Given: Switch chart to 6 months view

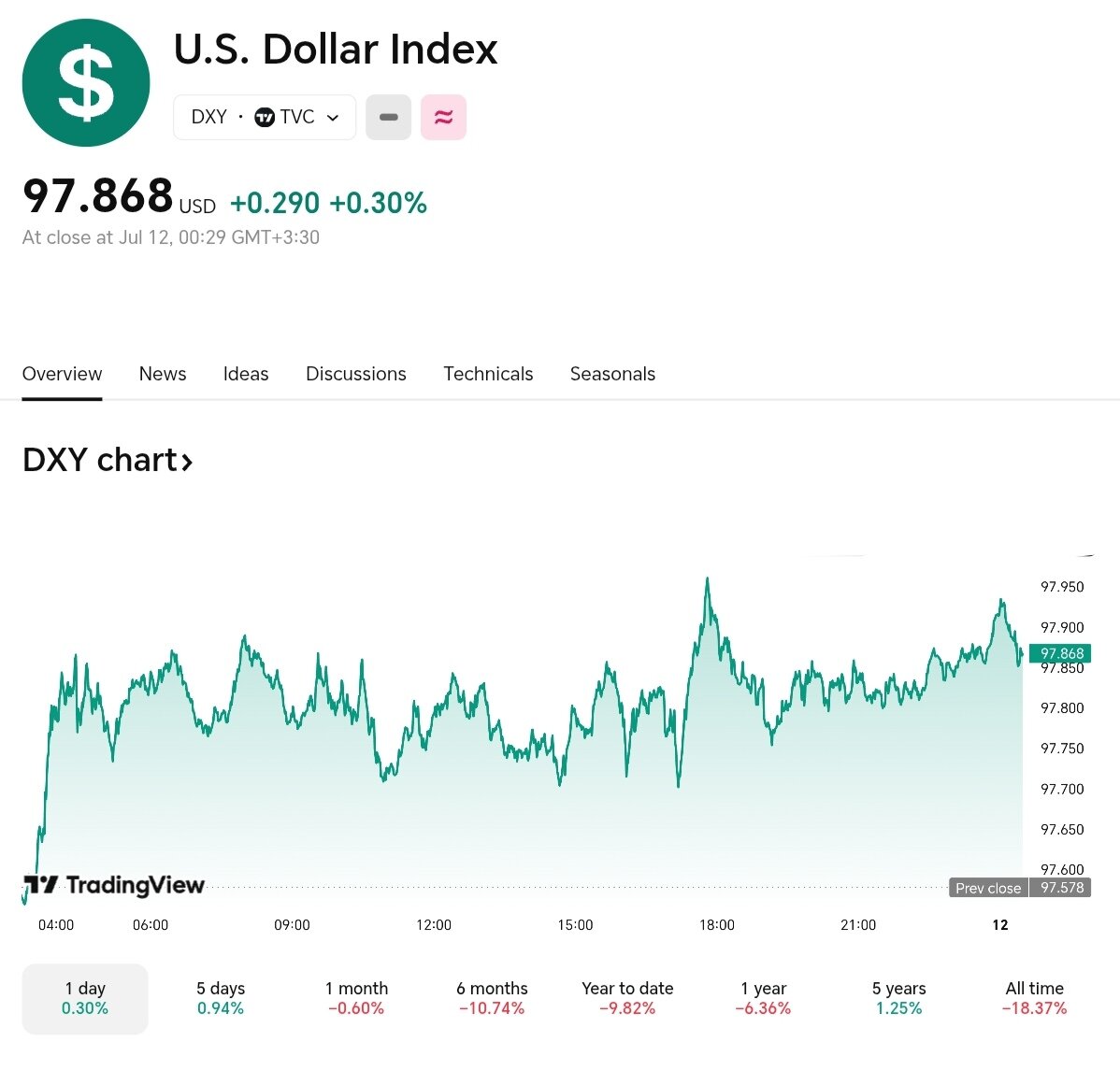Looking at the screenshot, I should [492, 998].
